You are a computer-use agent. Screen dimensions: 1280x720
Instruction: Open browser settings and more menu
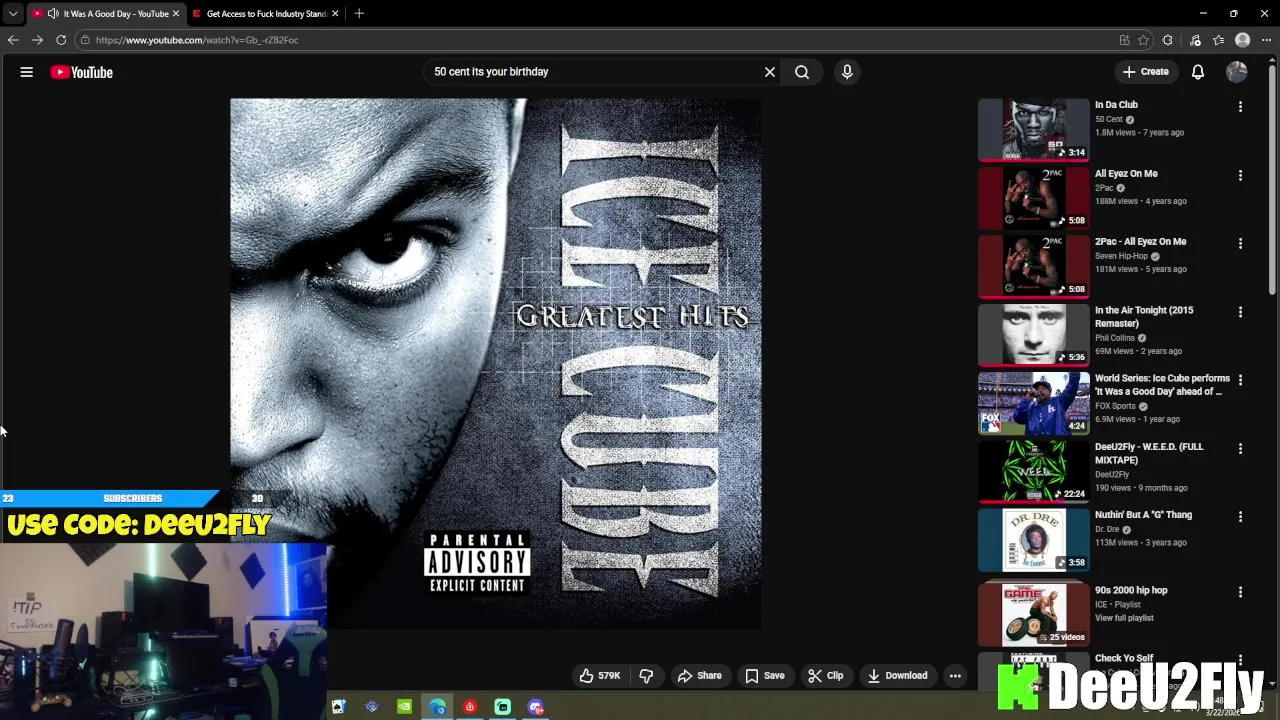coord(1266,40)
